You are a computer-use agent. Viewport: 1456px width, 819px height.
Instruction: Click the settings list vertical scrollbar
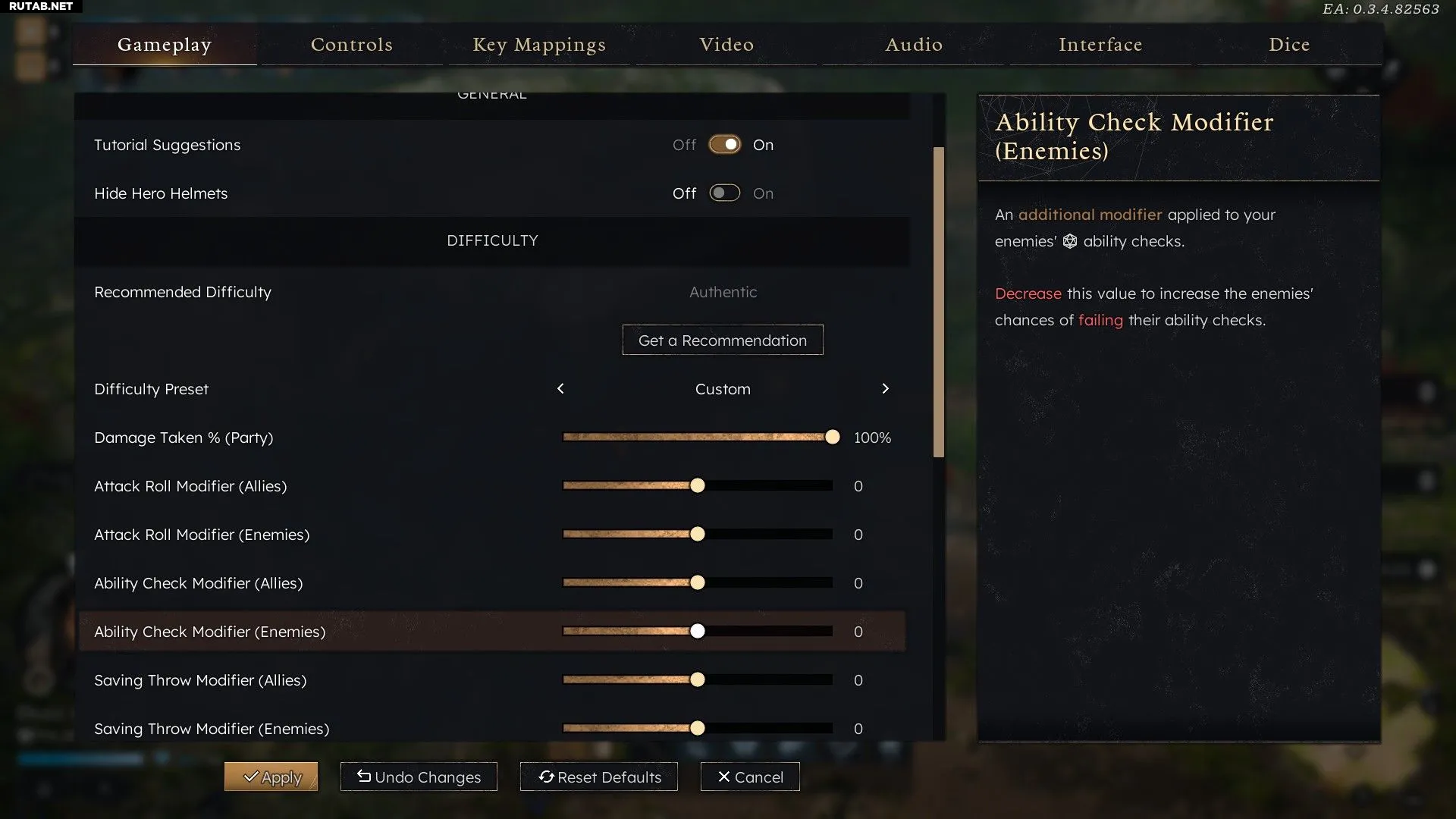(x=939, y=302)
